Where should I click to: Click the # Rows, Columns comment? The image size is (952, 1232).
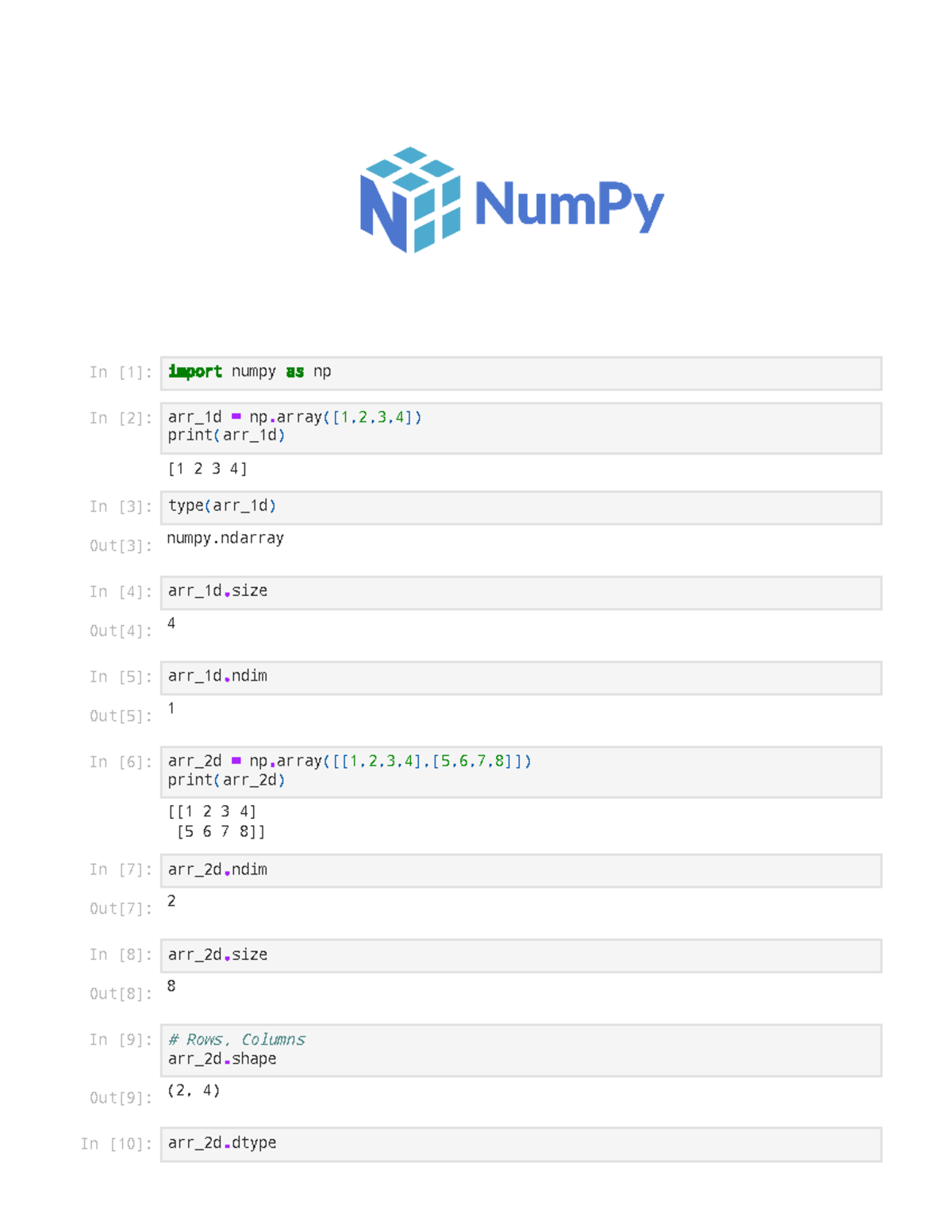pyautogui.click(x=236, y=1039)
